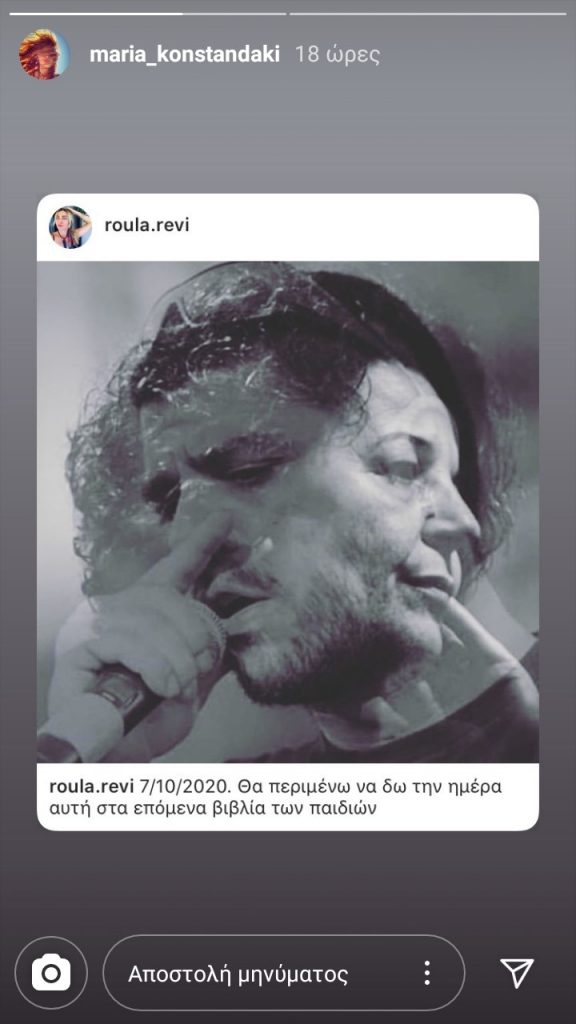Focus the Αποστολή μηνύματος message field
The width and height of the screenshot is (576, 1024).
[x=284, y=973]
